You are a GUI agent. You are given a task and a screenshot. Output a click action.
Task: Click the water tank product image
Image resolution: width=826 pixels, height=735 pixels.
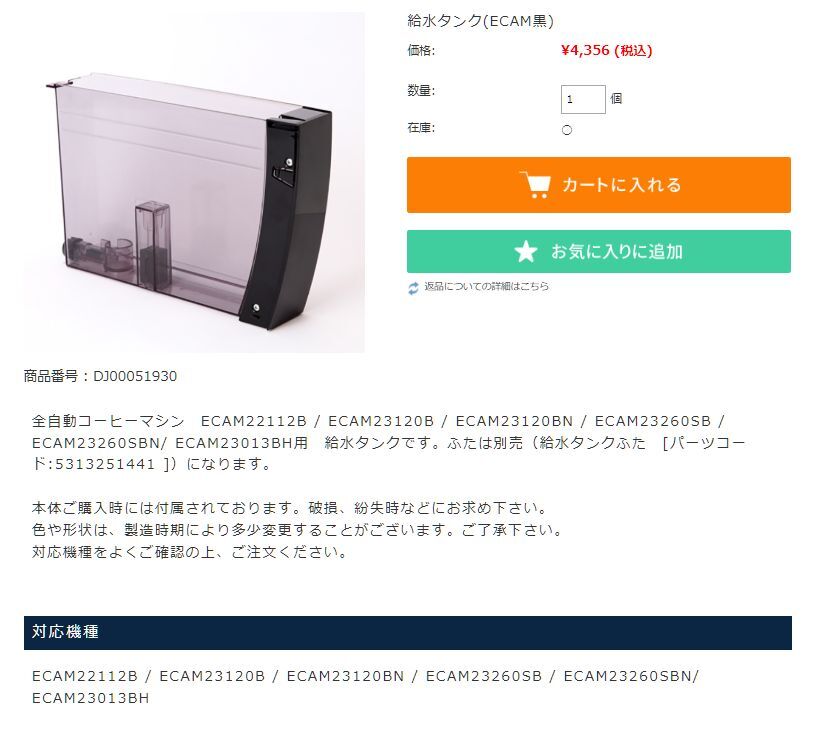point(194,182)
